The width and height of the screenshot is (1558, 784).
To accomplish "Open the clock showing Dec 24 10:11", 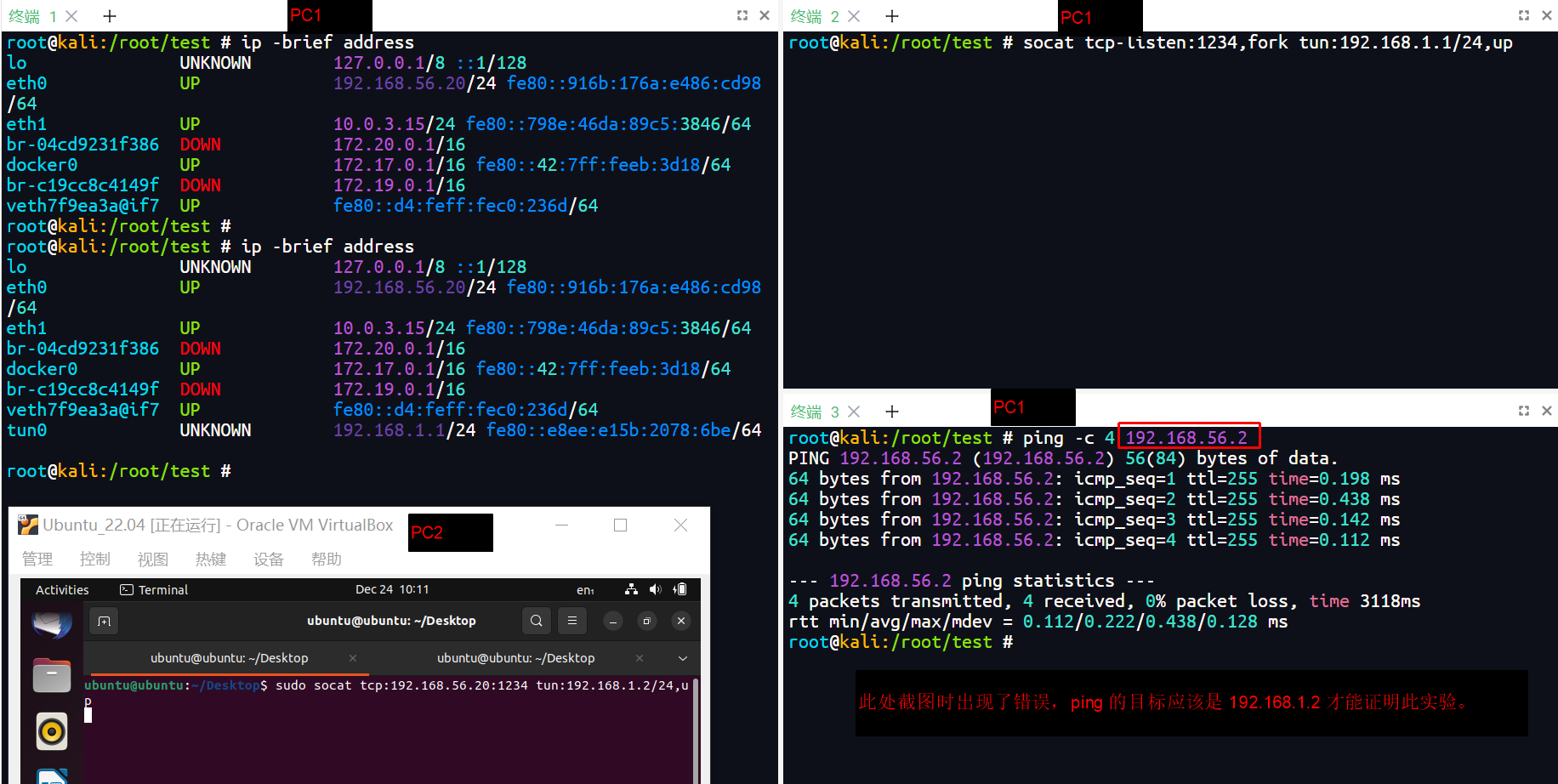I will point(392,590).
